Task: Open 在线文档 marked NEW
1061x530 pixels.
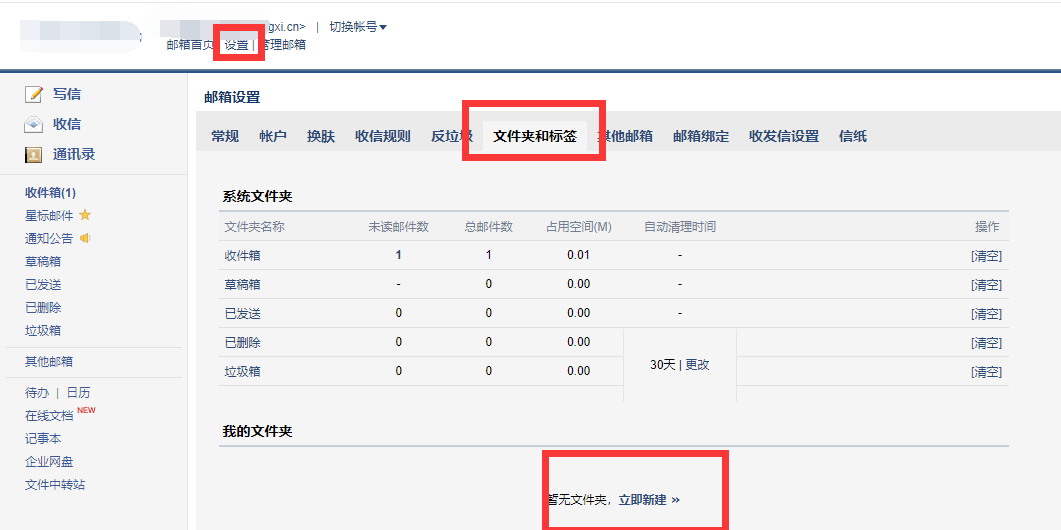Action: click(49, 415)
